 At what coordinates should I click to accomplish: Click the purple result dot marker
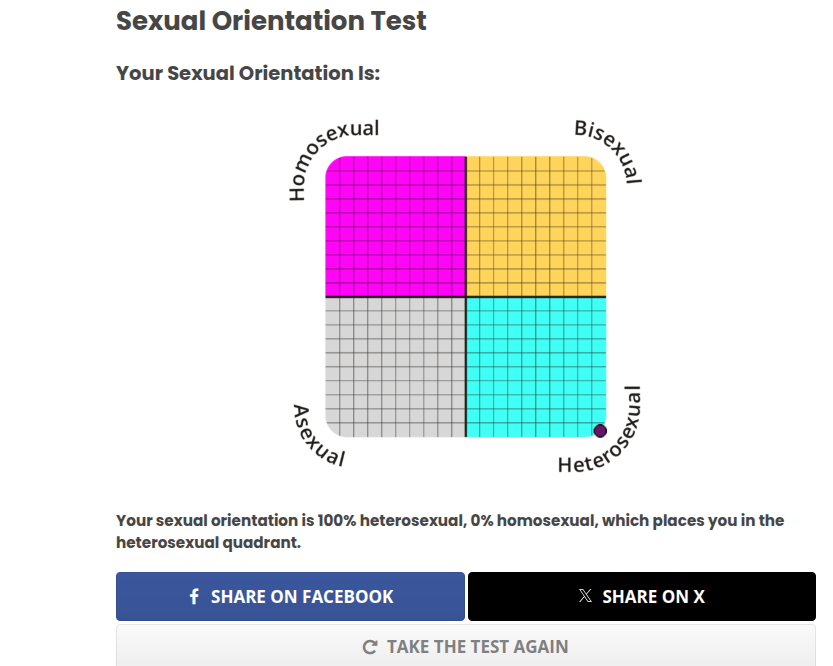pyautogui.click(x=600, y=431)
